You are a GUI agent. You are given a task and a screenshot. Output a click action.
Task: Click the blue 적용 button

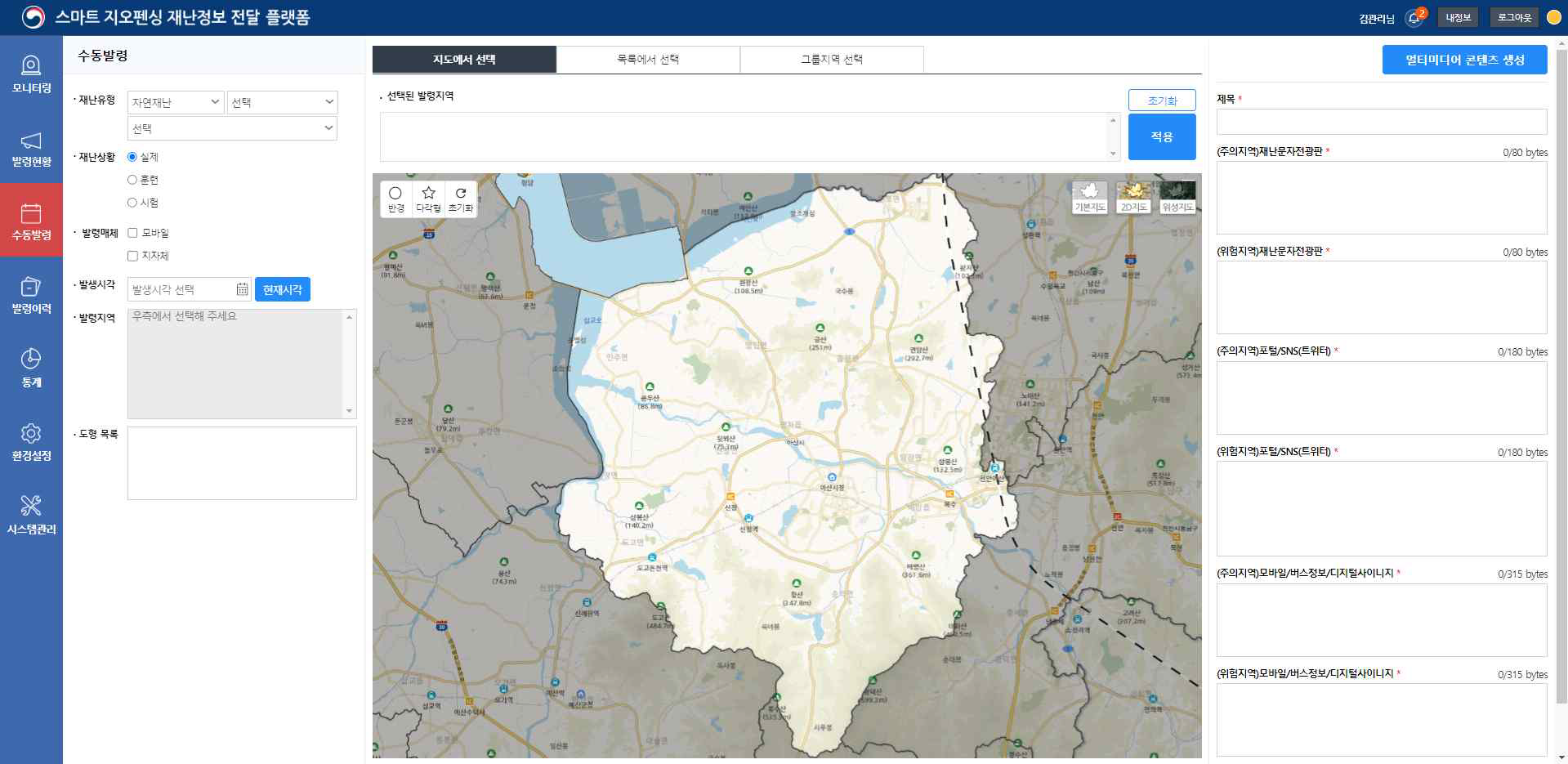point(1162,136)
